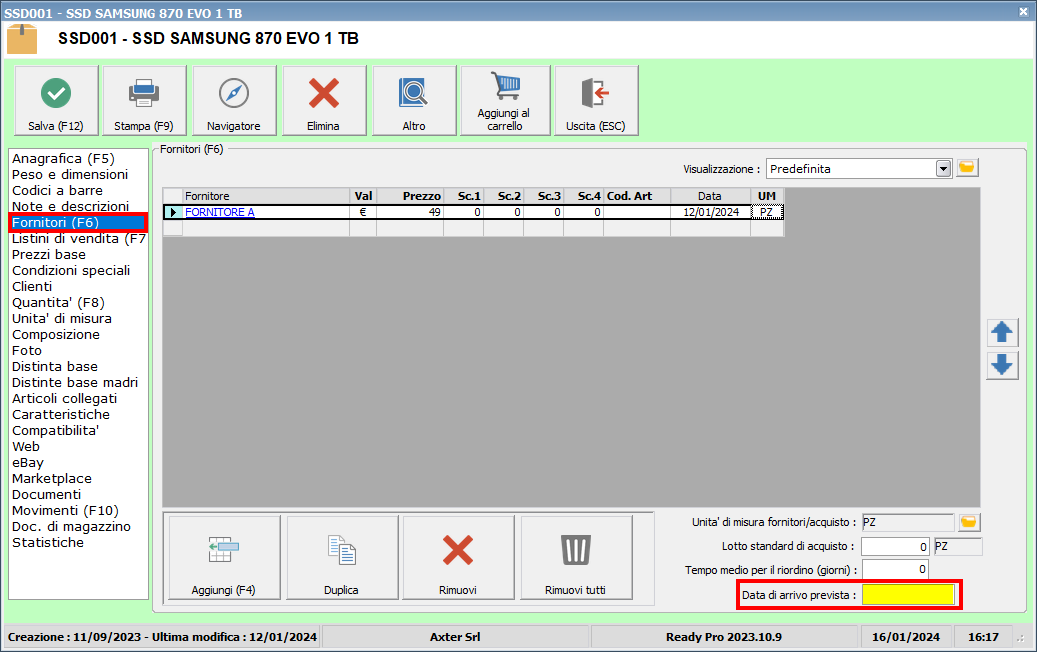Open Caratteristiche section

(61, 415)
